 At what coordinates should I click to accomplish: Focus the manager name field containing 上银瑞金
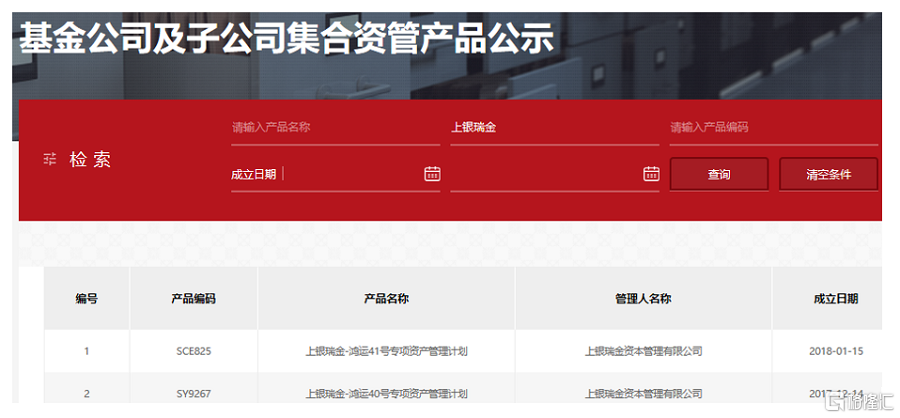554,127
